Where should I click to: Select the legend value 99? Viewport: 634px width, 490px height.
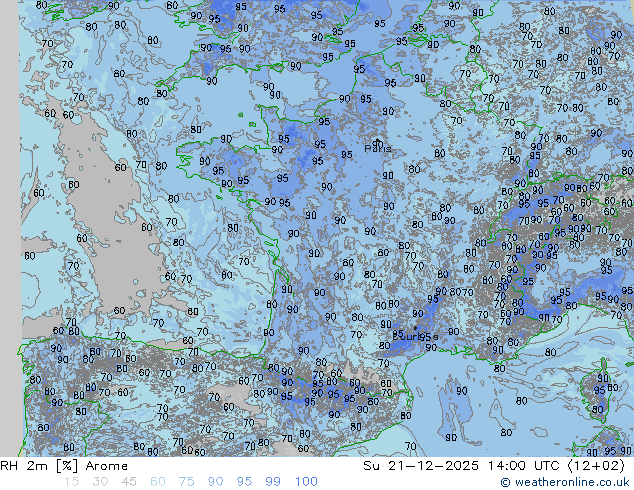pyautogui.click(x=273, y=482)
